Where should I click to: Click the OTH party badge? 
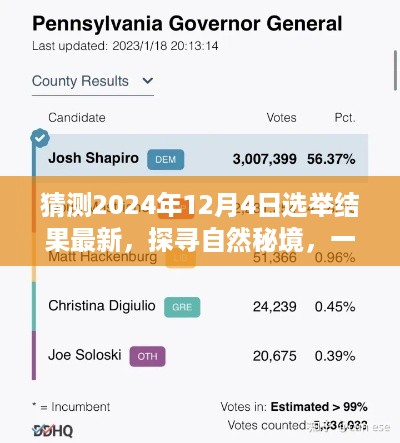pyautogui.click(x=147, y=356)
